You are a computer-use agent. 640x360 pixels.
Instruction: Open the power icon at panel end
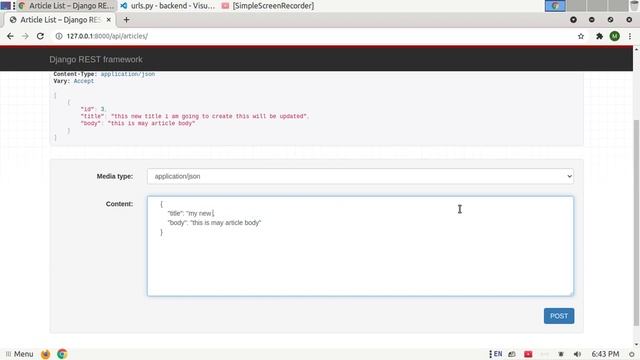[631, 354]
